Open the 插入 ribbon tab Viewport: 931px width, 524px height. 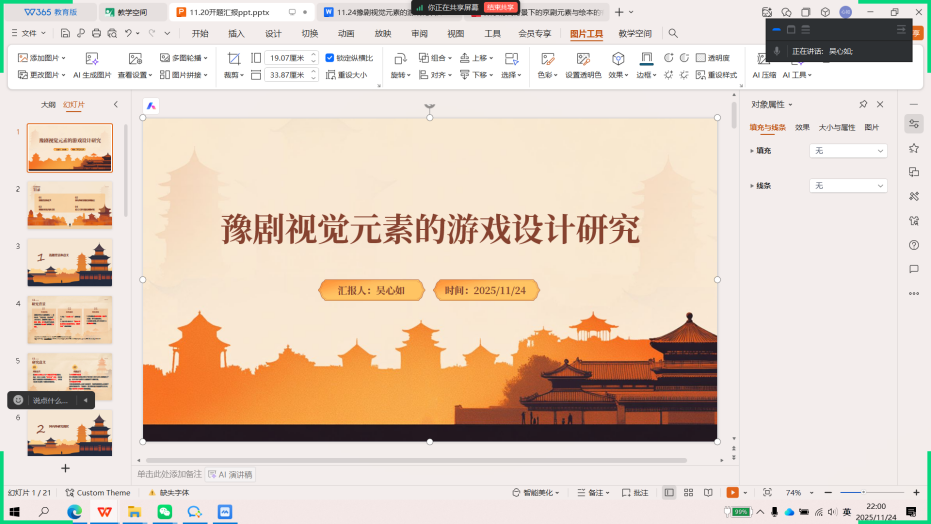click(236, 33)
